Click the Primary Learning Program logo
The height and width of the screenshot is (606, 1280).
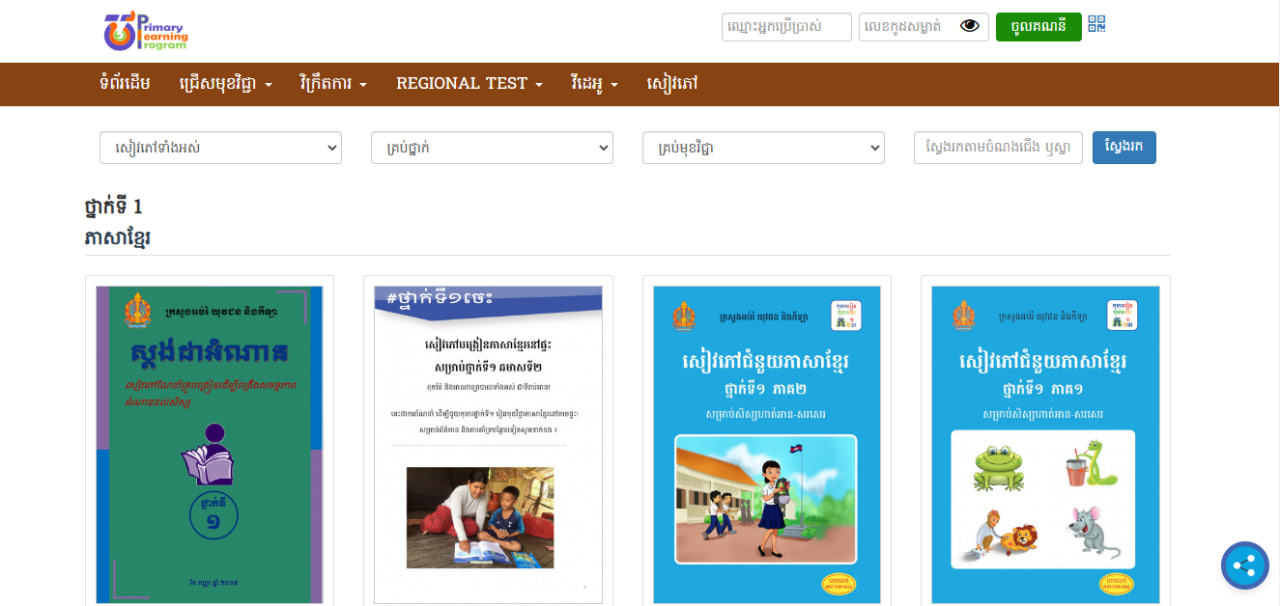tap(146, 31)
